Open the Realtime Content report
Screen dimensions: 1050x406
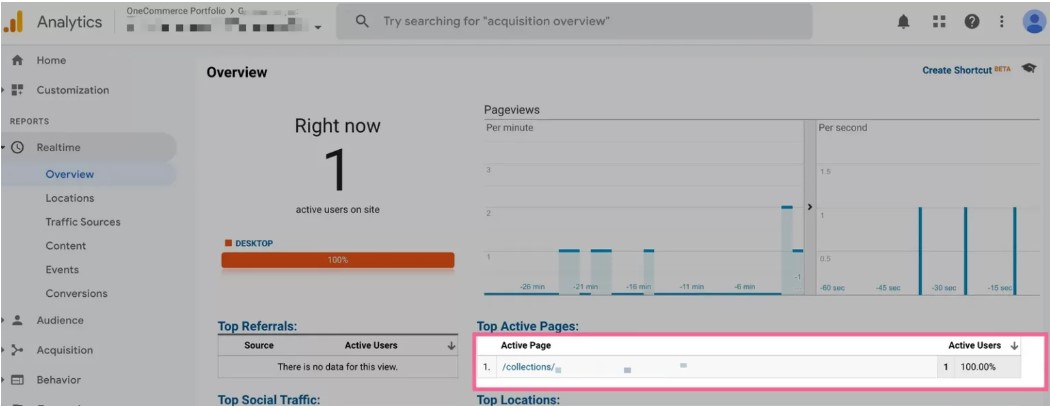point(66,246)
